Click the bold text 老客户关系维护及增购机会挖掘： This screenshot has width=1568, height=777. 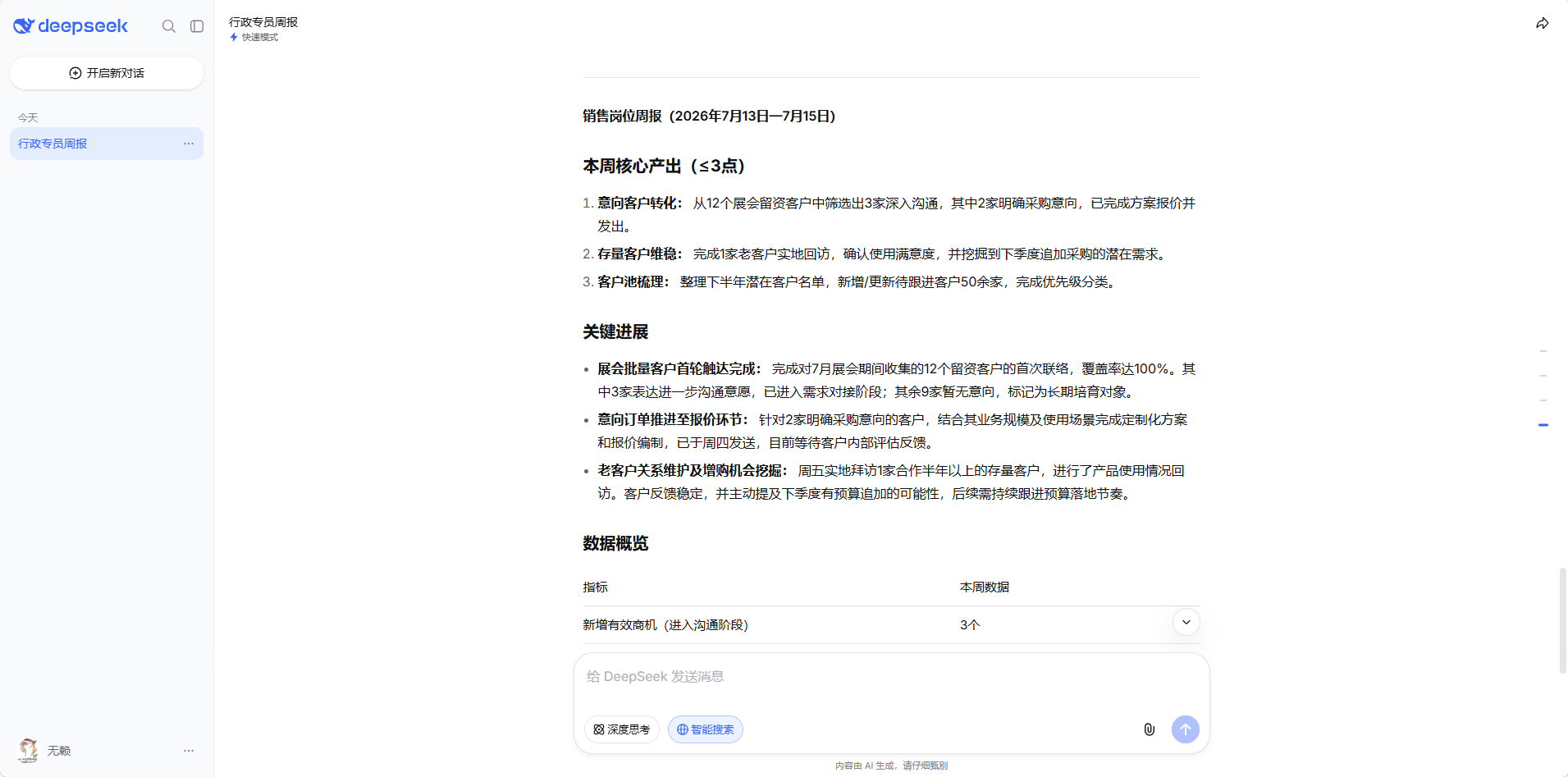pos(693,470)
